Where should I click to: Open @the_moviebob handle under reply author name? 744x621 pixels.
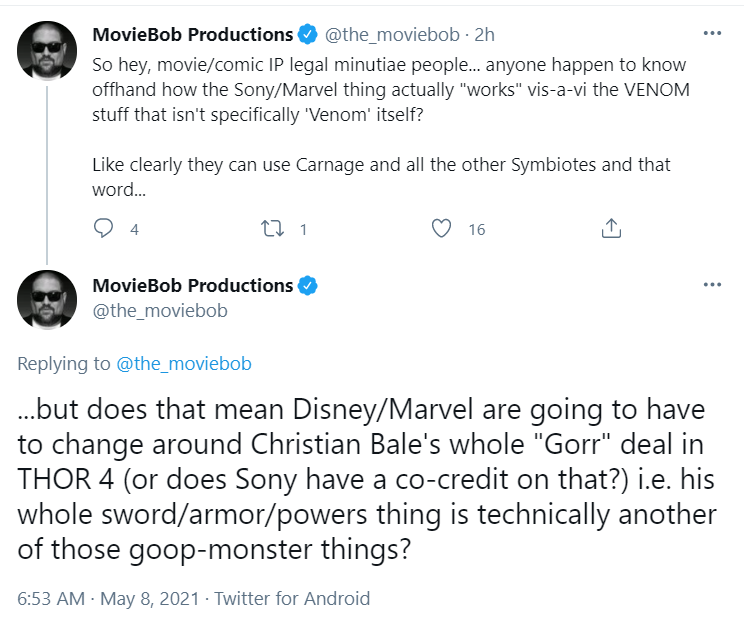(x=160, y=311)
